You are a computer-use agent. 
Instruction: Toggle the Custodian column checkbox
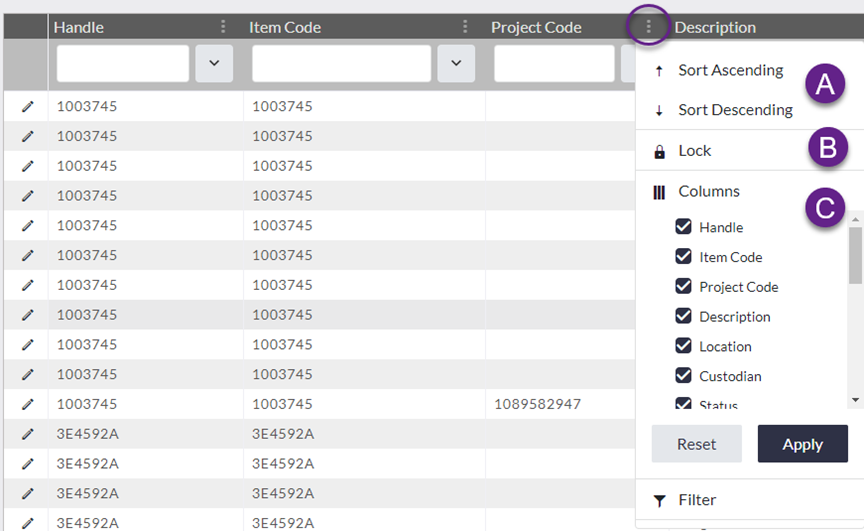point(683,375)
